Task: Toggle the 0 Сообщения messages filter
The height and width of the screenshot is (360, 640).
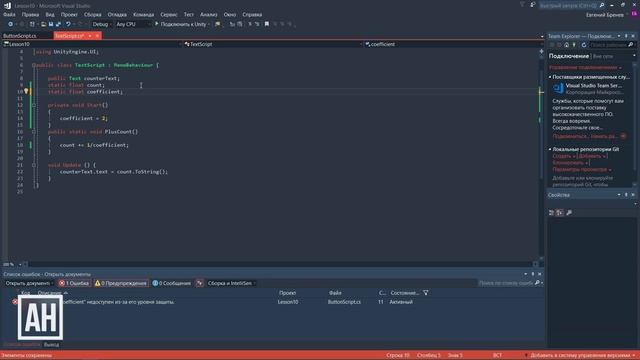Action: [x=171, y=283]
